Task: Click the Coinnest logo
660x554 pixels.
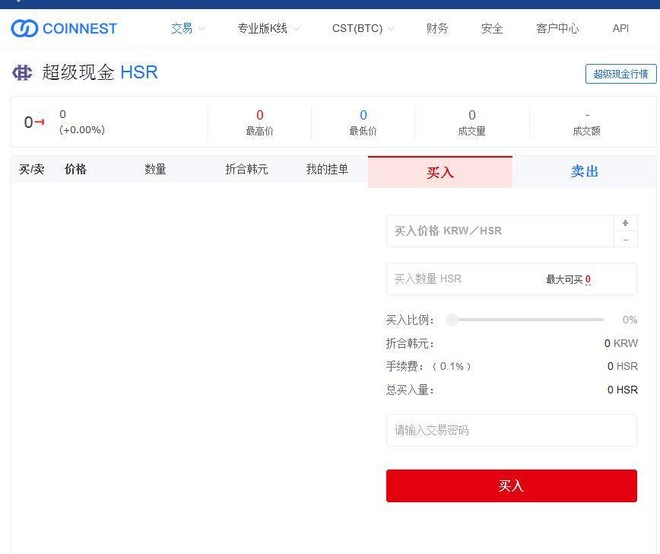Action: 64,28
